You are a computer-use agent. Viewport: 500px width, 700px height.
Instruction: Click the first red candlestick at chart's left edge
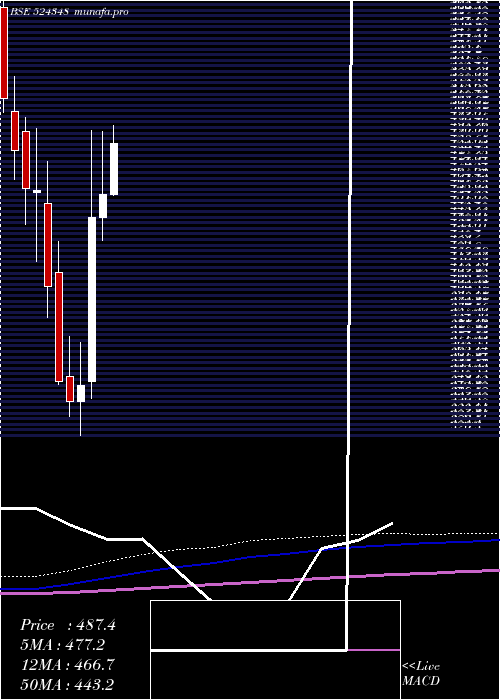[4, 53]
